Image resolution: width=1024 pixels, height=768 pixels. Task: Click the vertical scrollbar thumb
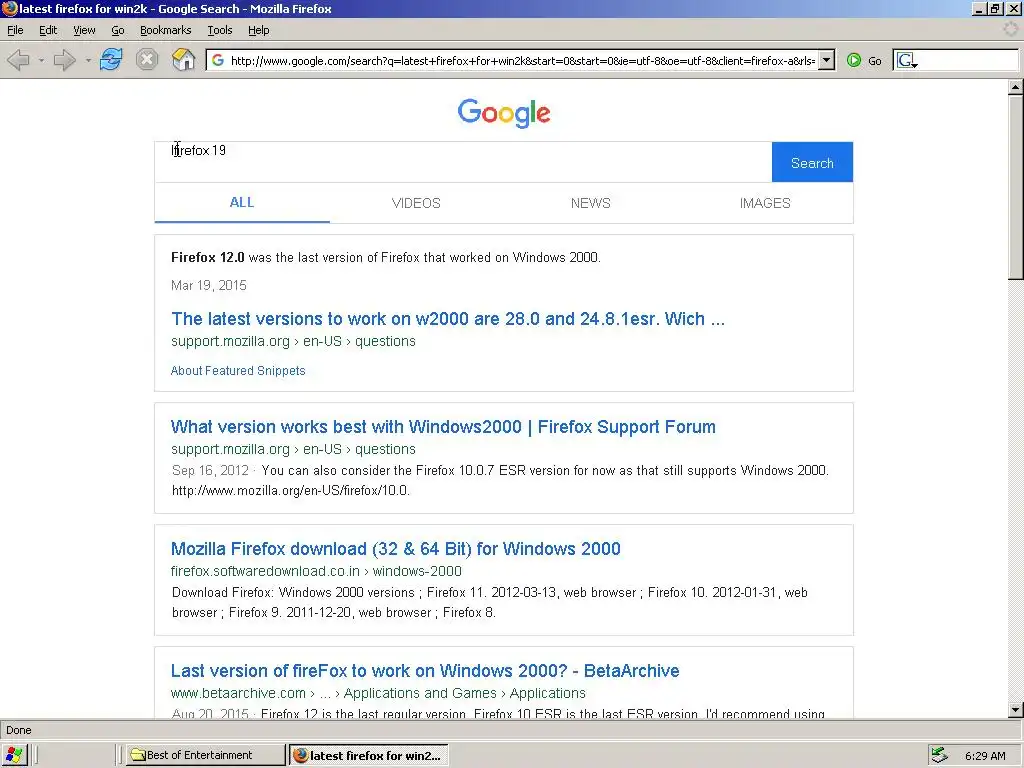1016,187
